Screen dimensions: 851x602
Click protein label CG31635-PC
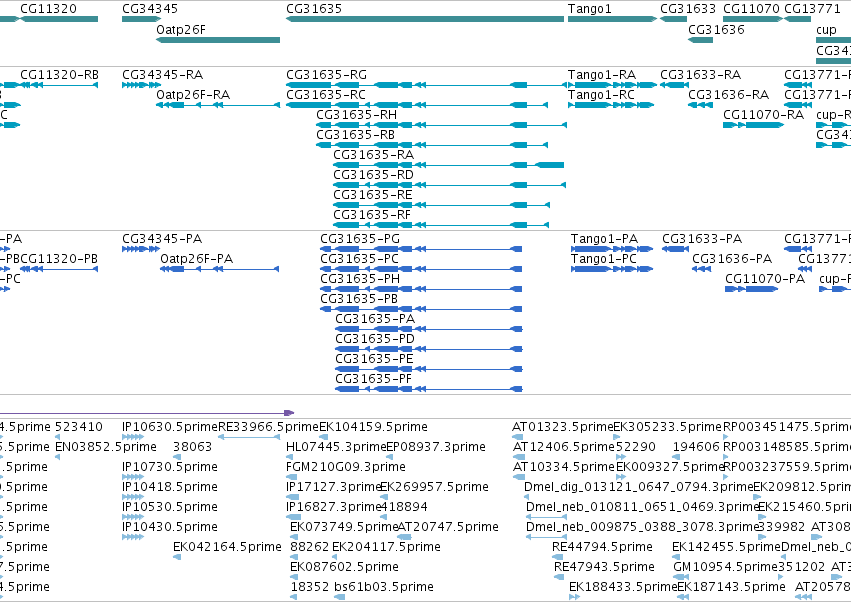(x=359, y=259)
